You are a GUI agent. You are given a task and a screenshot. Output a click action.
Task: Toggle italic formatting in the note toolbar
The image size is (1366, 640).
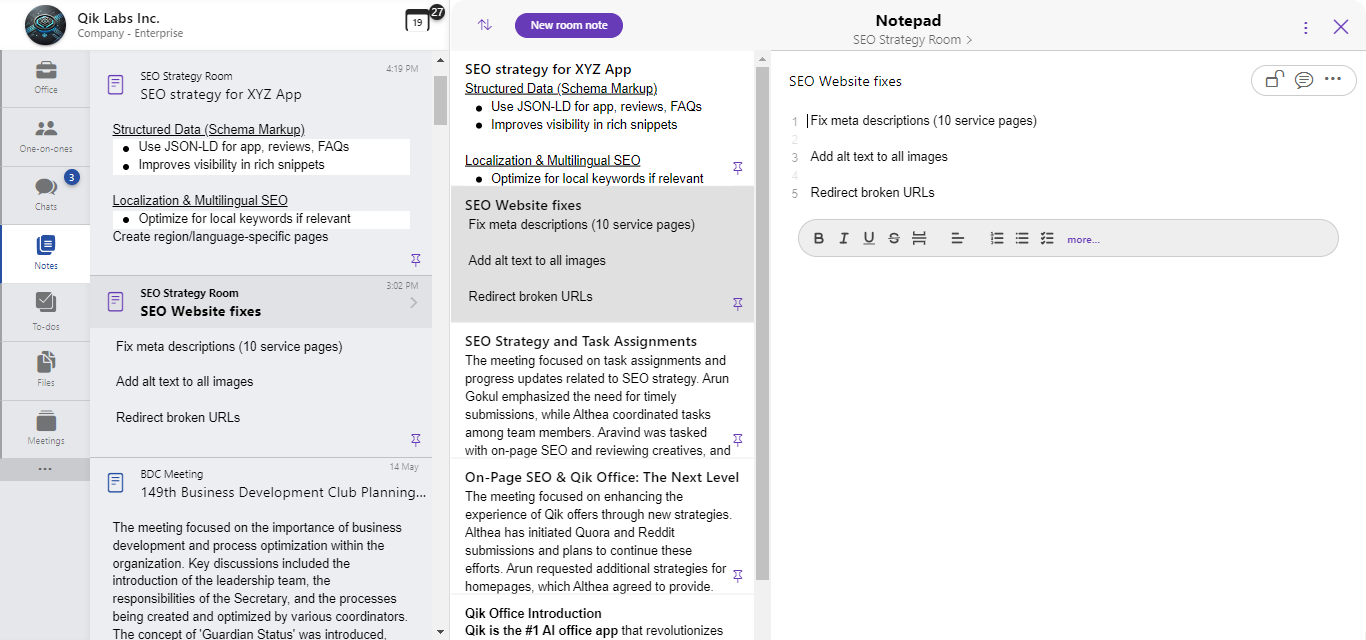844,238
